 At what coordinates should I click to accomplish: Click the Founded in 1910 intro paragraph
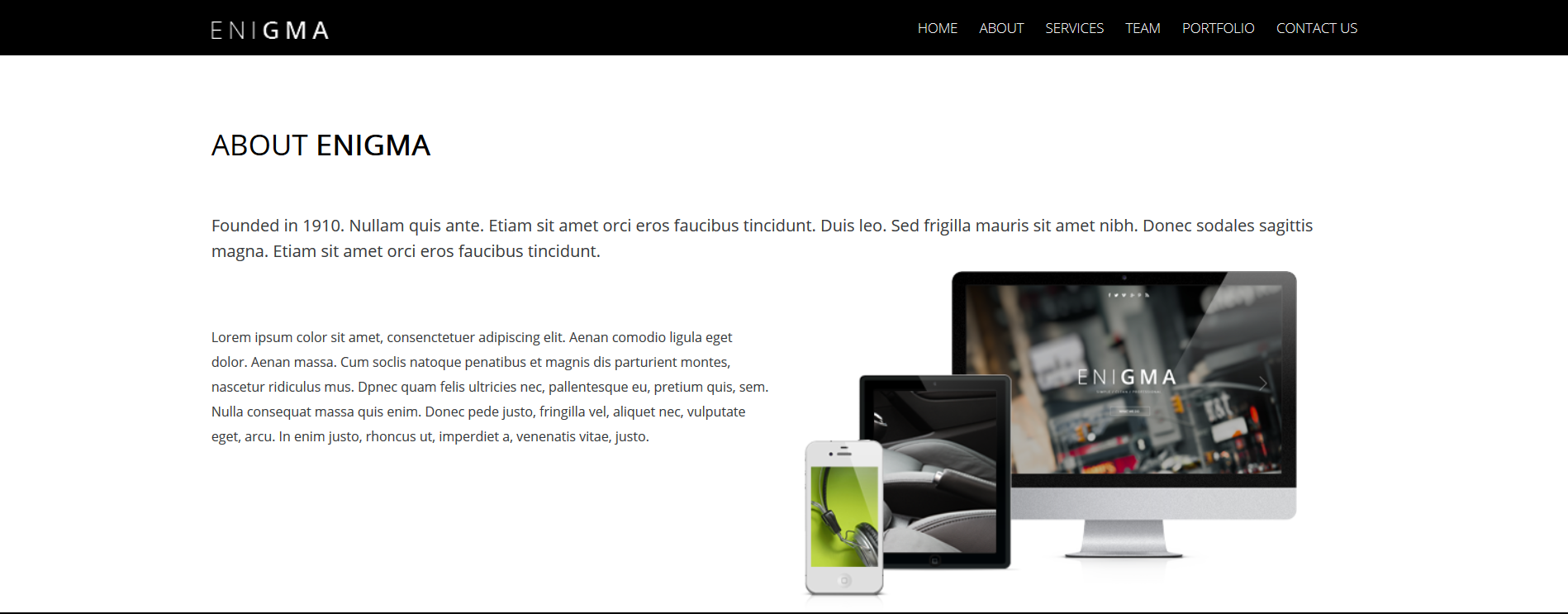762,238
